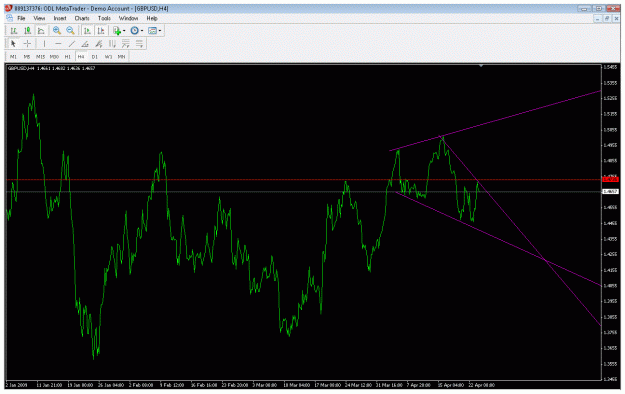This screenshot has width=625, height=394.
Task: Toggle chart shift from right border
Action: point(101,31)
